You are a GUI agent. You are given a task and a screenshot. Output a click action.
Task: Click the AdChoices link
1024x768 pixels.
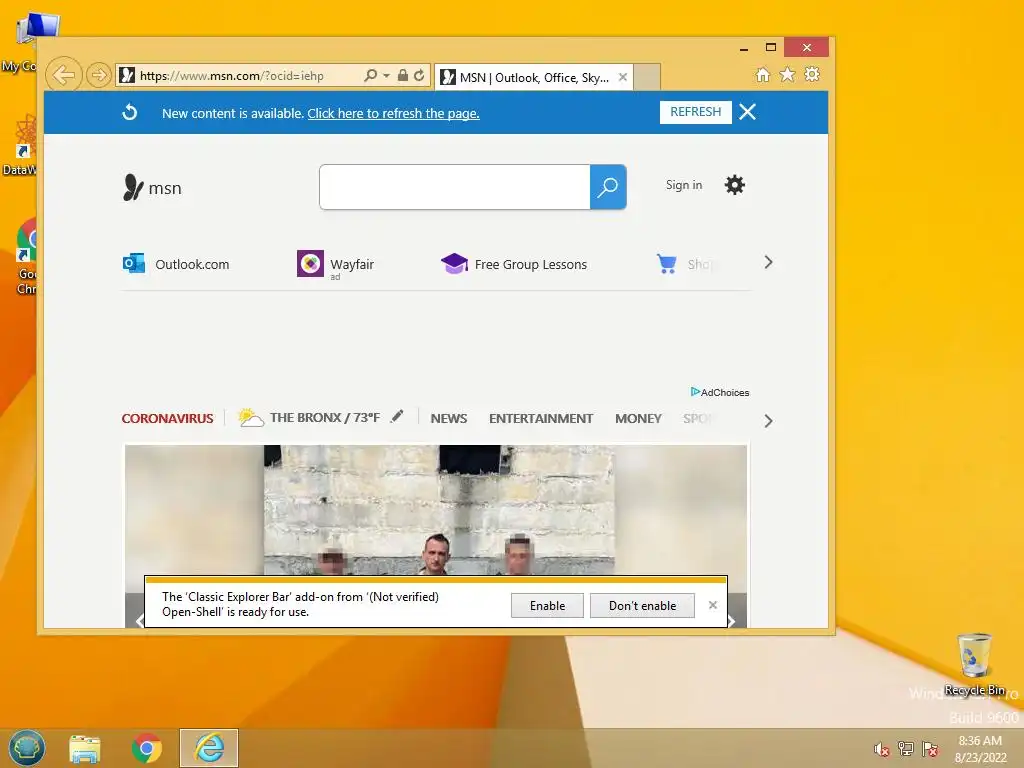(x=720, y=392)
